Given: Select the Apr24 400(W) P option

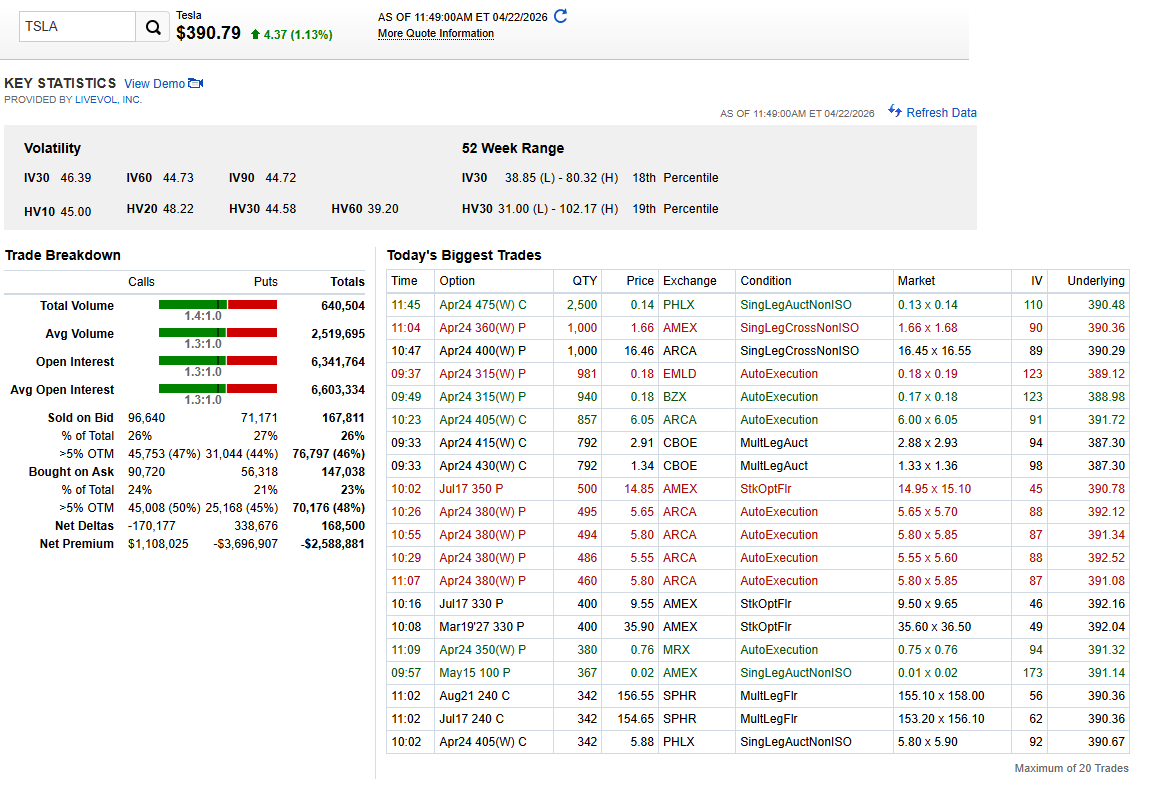Looking at the screenshot, I should point(482,351).
